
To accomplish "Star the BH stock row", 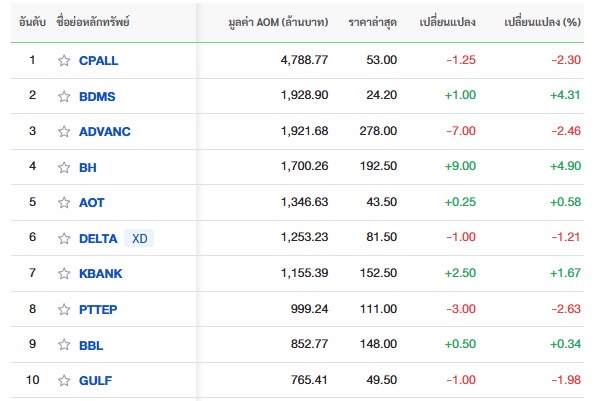I will pos(64,167).
